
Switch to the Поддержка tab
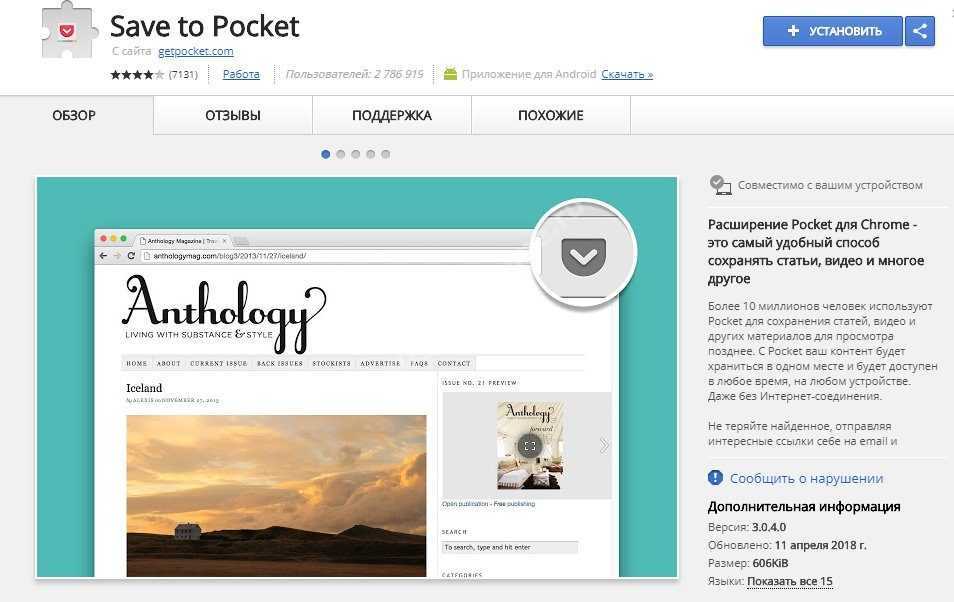[391, 115]
